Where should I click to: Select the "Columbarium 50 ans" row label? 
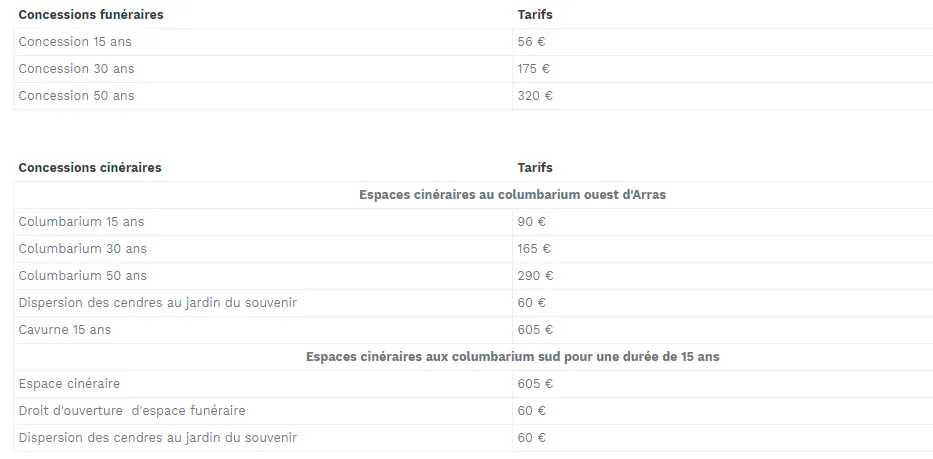click(x=82, y=276)
